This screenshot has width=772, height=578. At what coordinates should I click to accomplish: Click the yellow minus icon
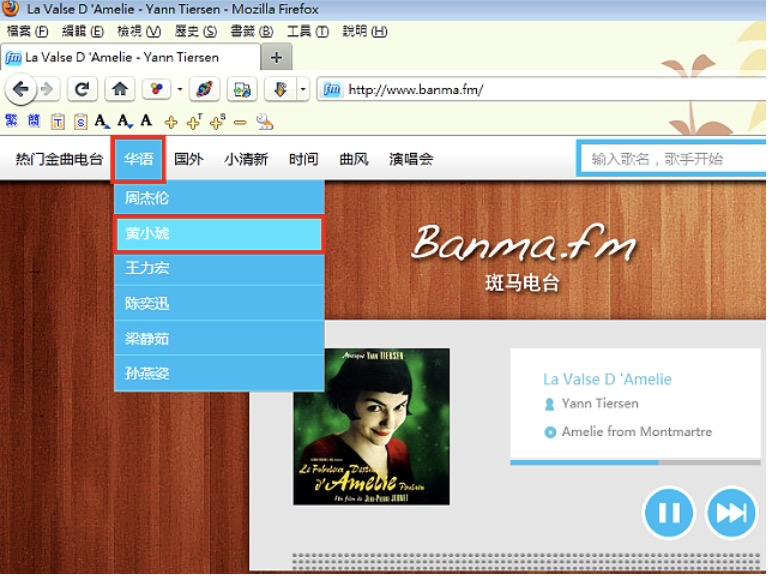coord(240,122)
